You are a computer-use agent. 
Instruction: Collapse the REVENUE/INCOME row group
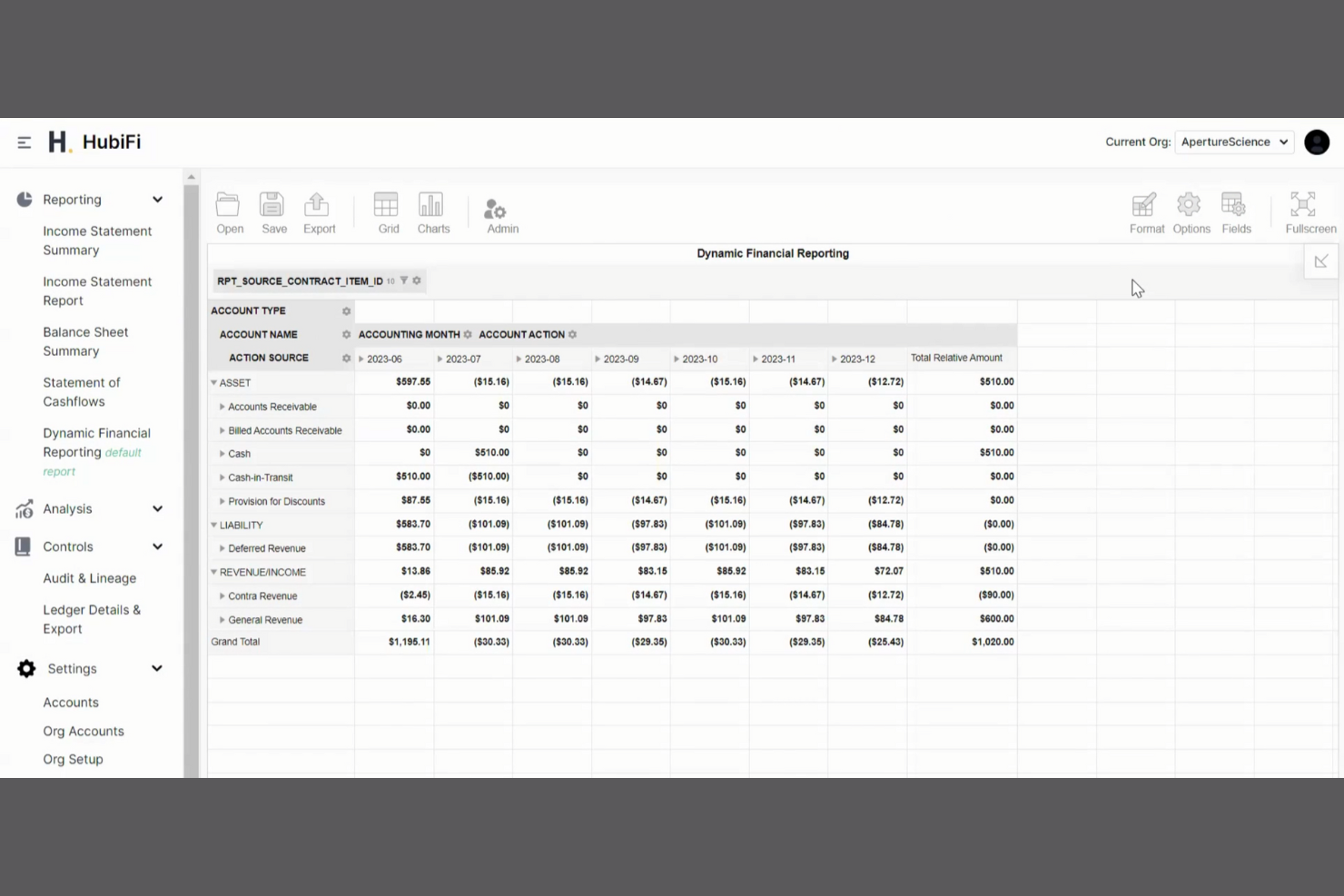[214, 572]
